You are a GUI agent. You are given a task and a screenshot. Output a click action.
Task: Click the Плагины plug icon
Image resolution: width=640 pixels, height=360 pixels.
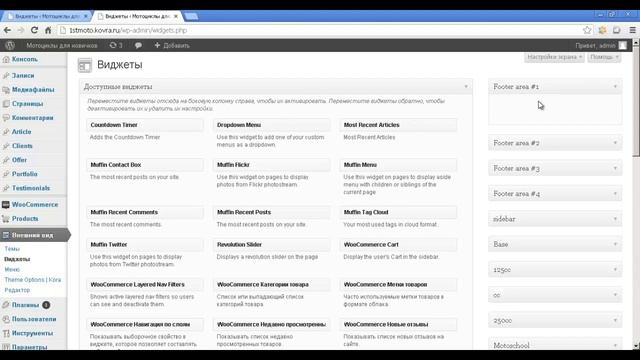(6, 305)
